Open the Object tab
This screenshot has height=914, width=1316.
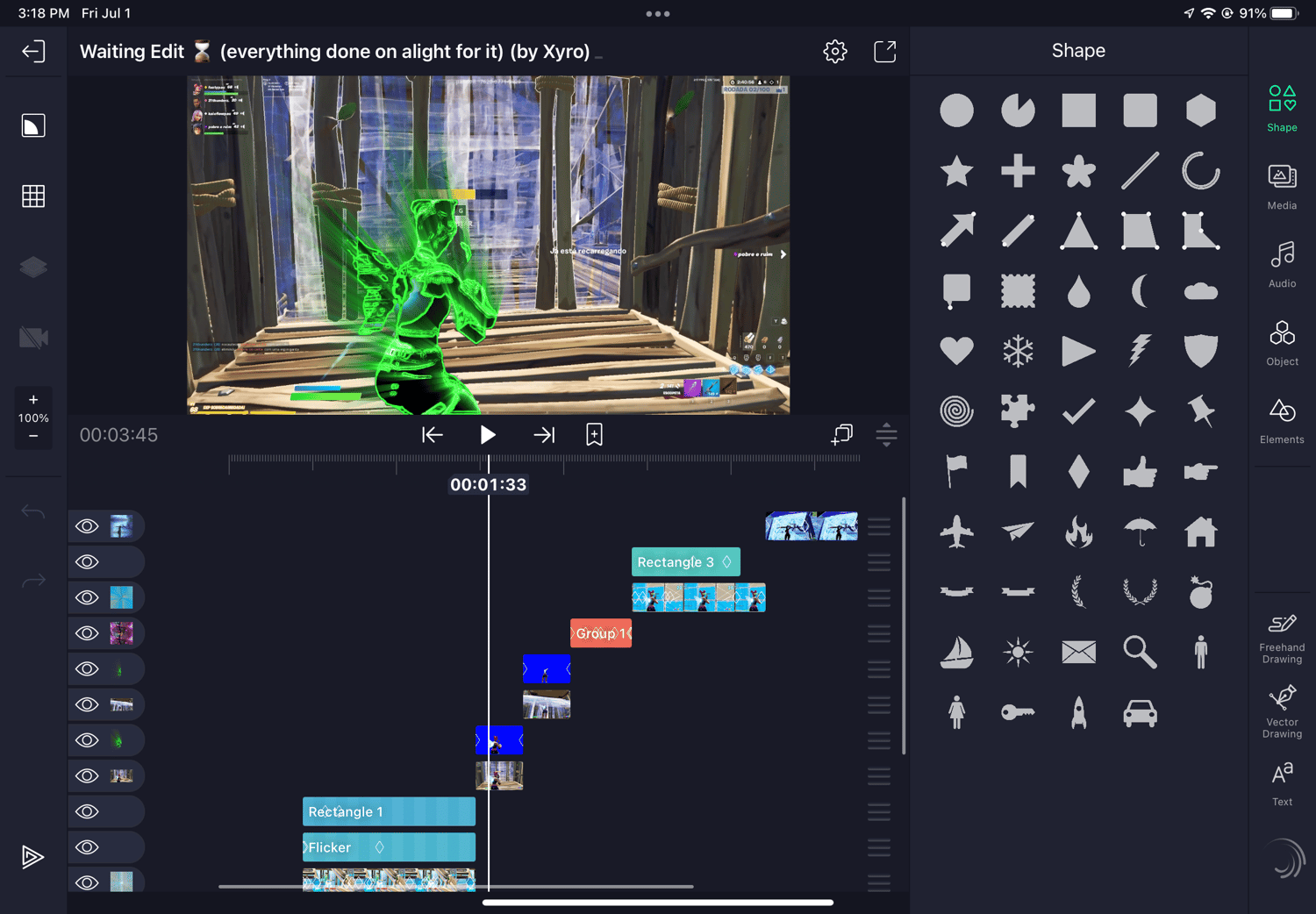click(1282, 343)
